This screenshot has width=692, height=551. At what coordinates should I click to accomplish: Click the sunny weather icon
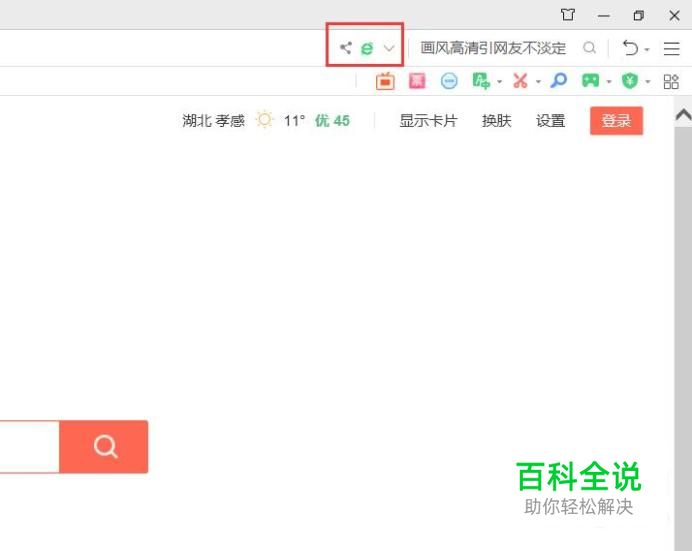265,120
